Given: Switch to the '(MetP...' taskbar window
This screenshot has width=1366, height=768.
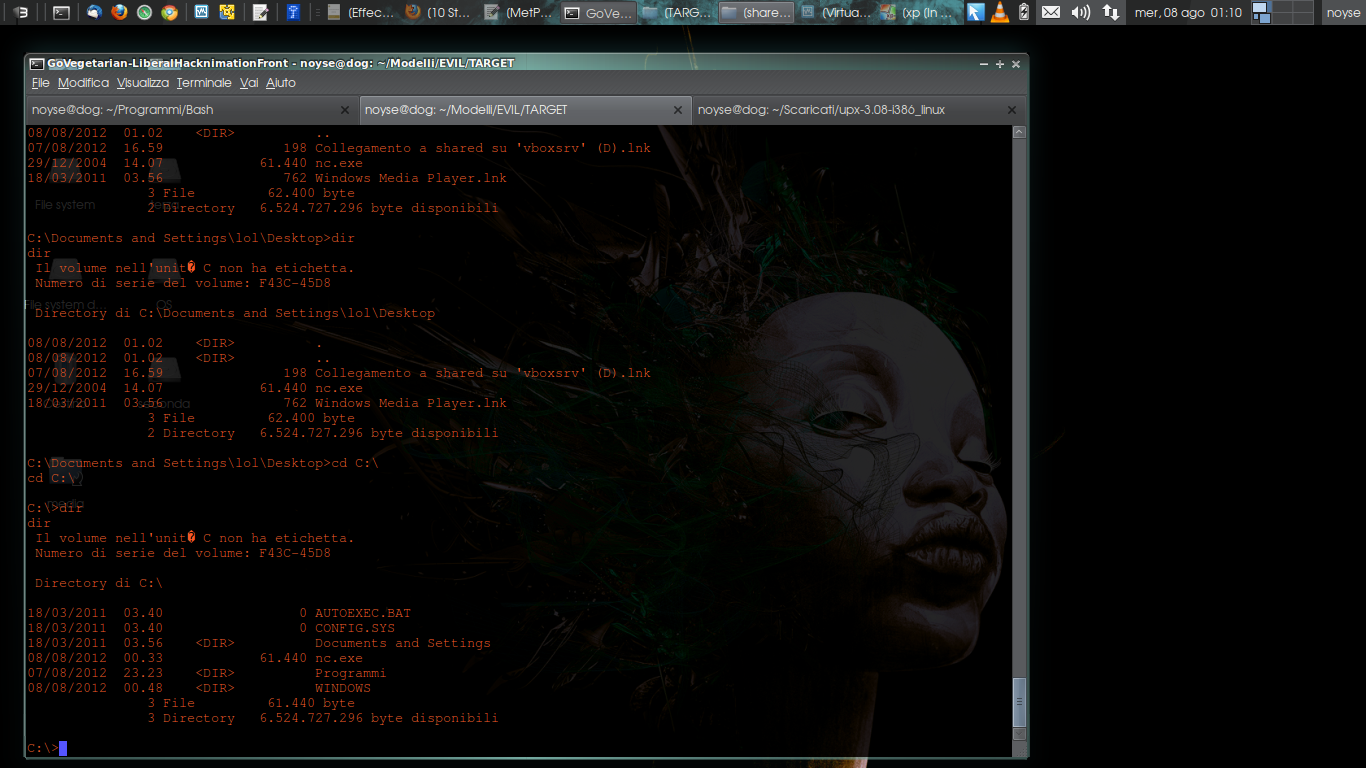Looking at the screenshot, I should (x=518, y=13).
